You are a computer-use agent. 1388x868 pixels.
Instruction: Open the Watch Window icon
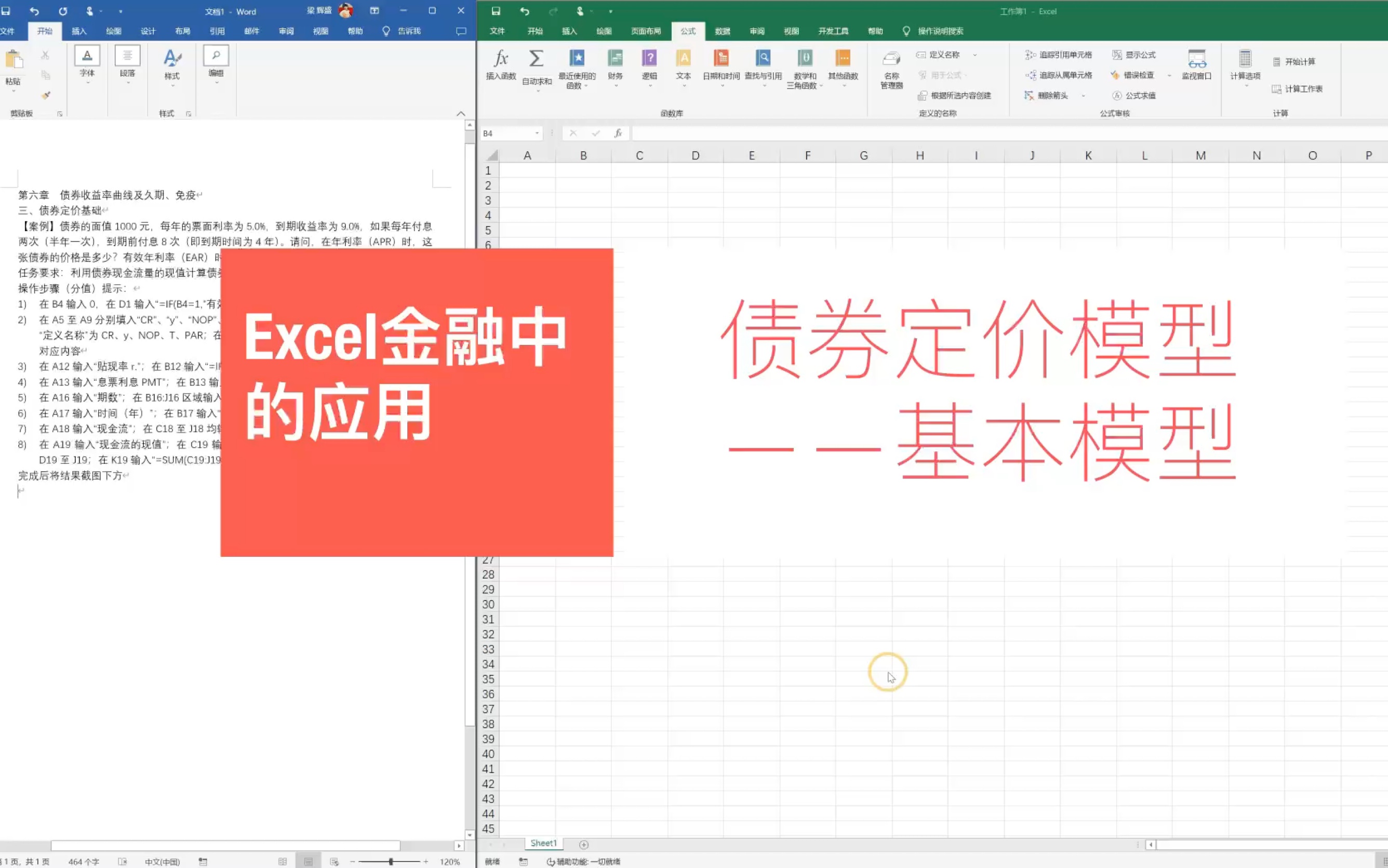[x=1196, y=59]
